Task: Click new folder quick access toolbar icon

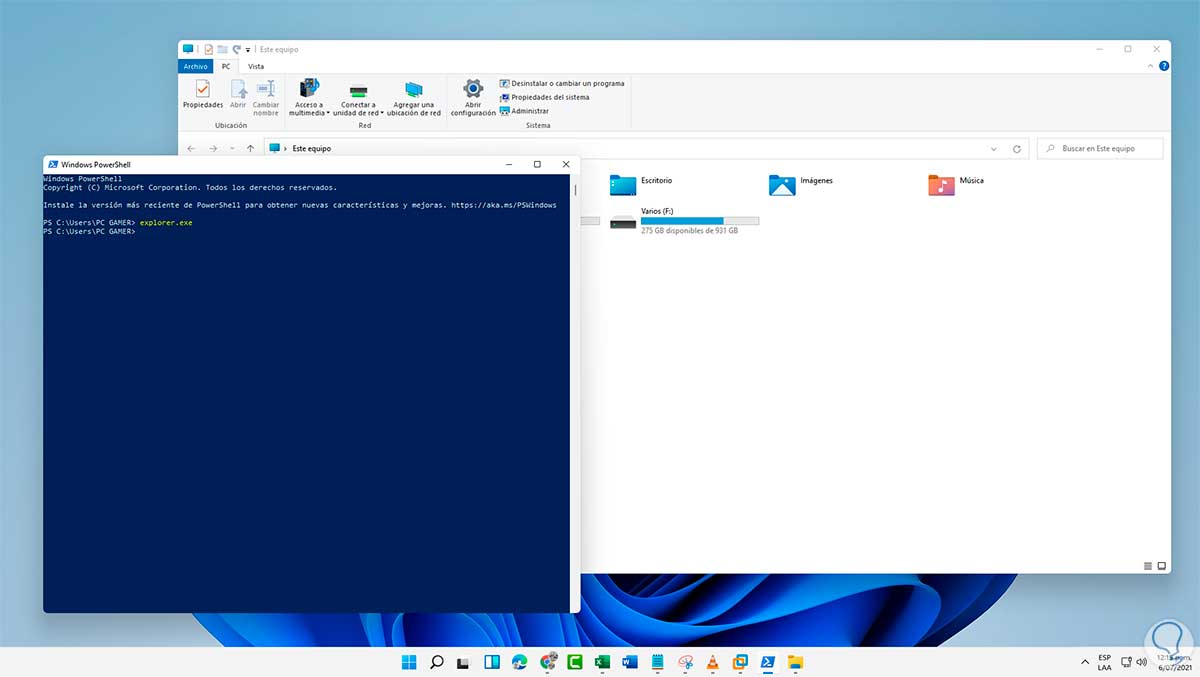Action: [222, 49]
